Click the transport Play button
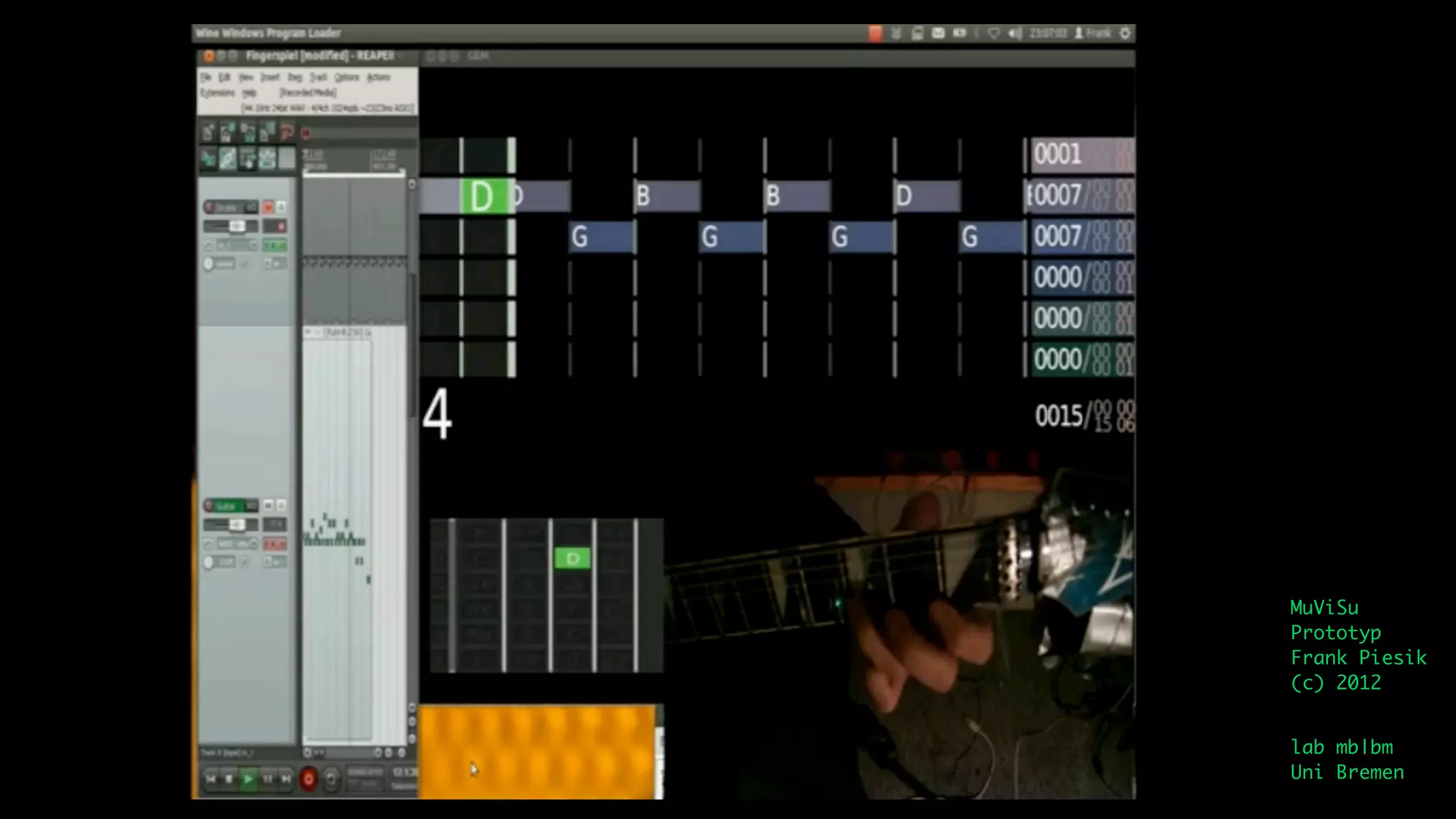The image size is (1456, 819). pos(248,779)
